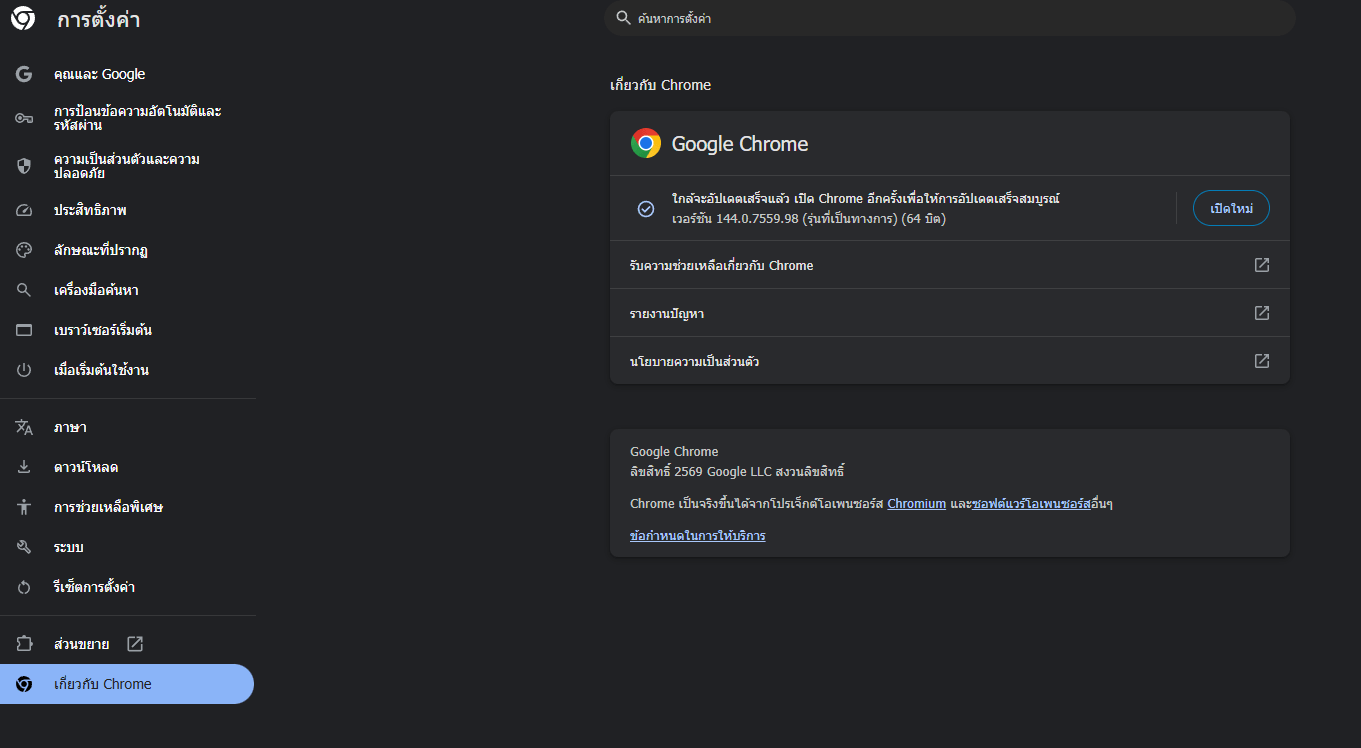
Task: Click the accessibility figure icon
Action: [24, 507]
